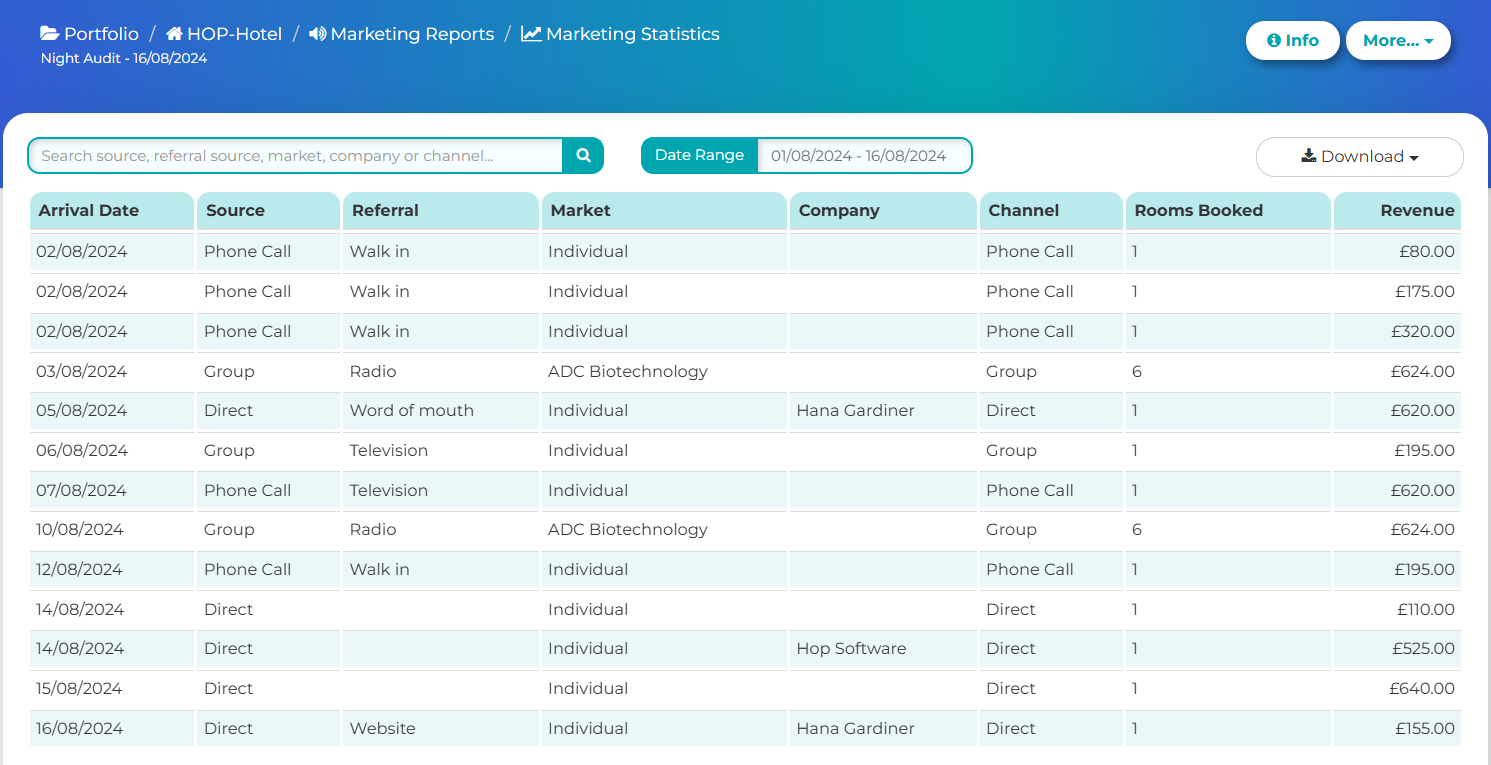Click the 03/08/2024 arrival date cell
Image resolution: width=1491 pixels, height=765 pixels.
point(111,371)
